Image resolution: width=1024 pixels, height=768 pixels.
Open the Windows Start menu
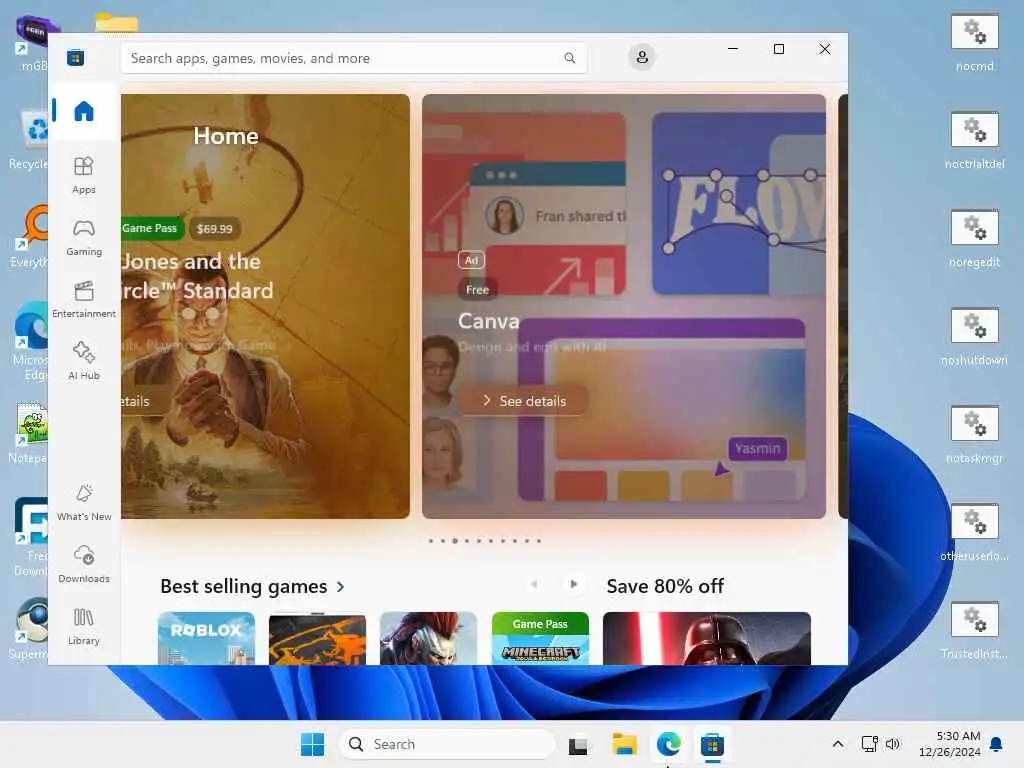coord(312,744)
